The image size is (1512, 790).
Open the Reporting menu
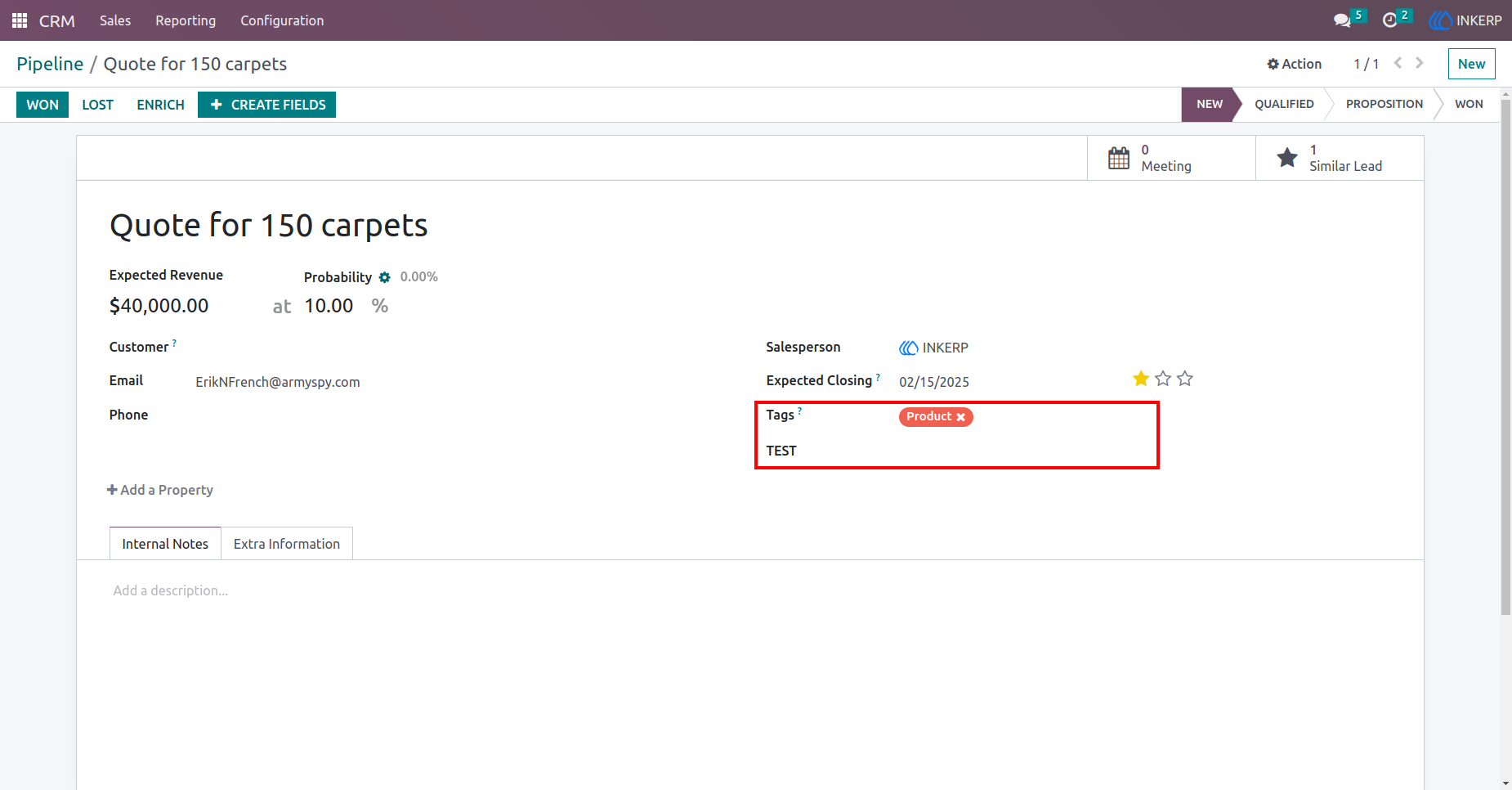pyautogui.click(x=186, y=20)
